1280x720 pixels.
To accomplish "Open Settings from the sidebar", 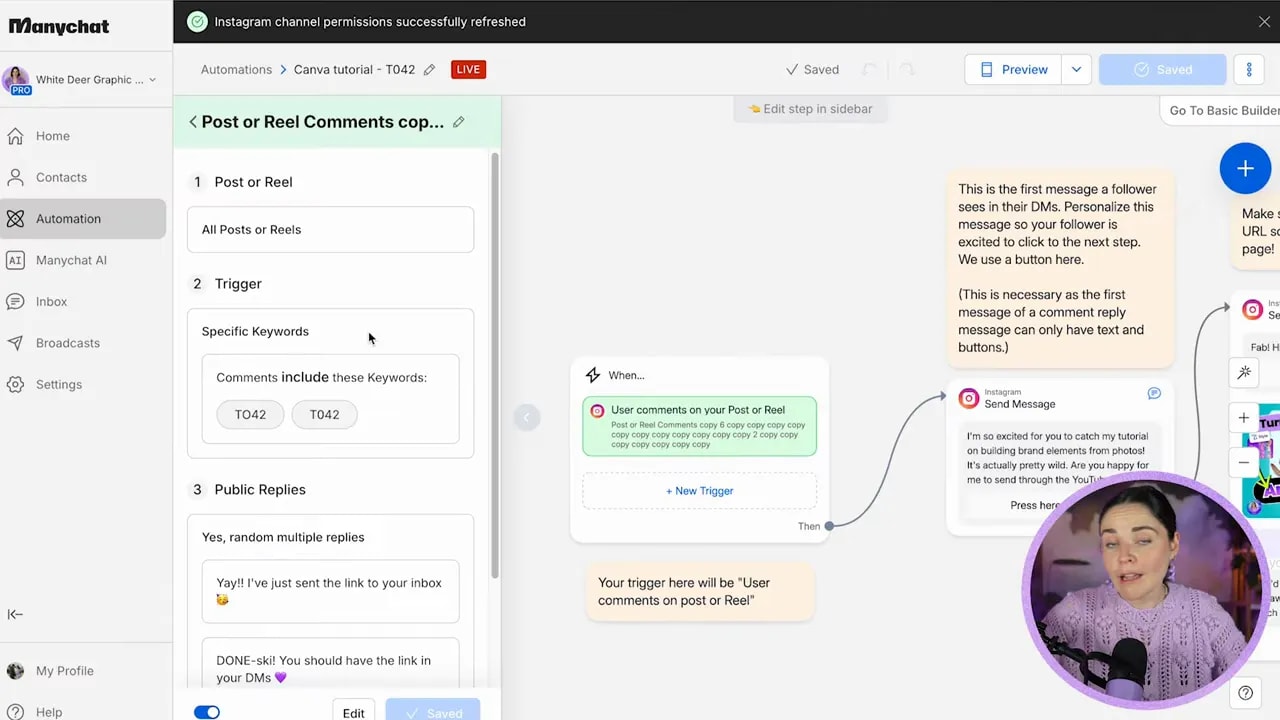I will (58, 384).
